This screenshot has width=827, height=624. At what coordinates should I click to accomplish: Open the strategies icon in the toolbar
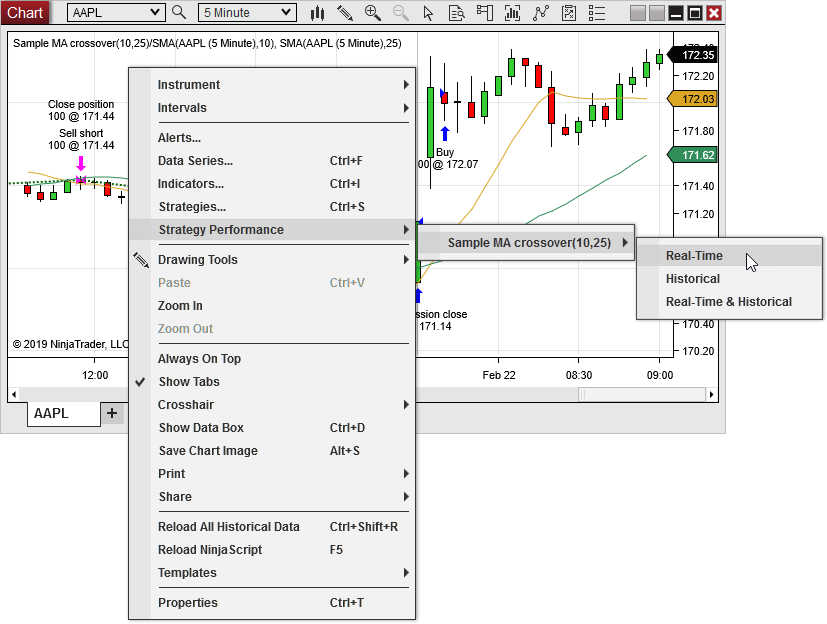[541, 13]
